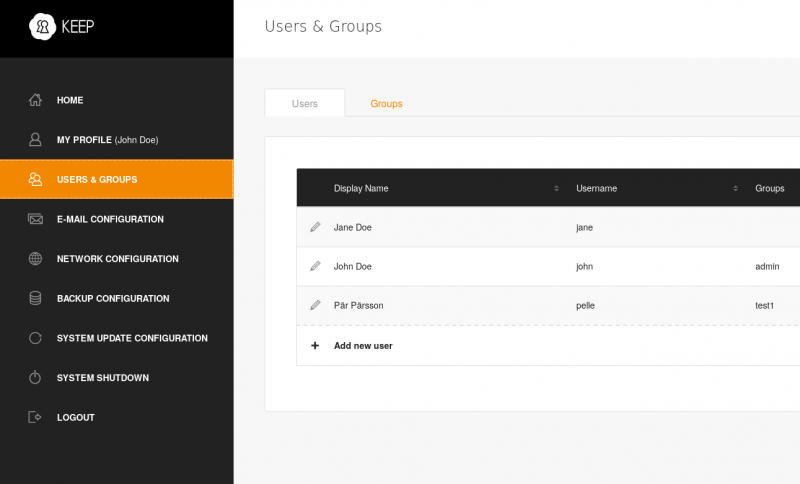This screenshot has height=484, width=800.
Task: Click the Groups column header
Action: tap(770, 188)
